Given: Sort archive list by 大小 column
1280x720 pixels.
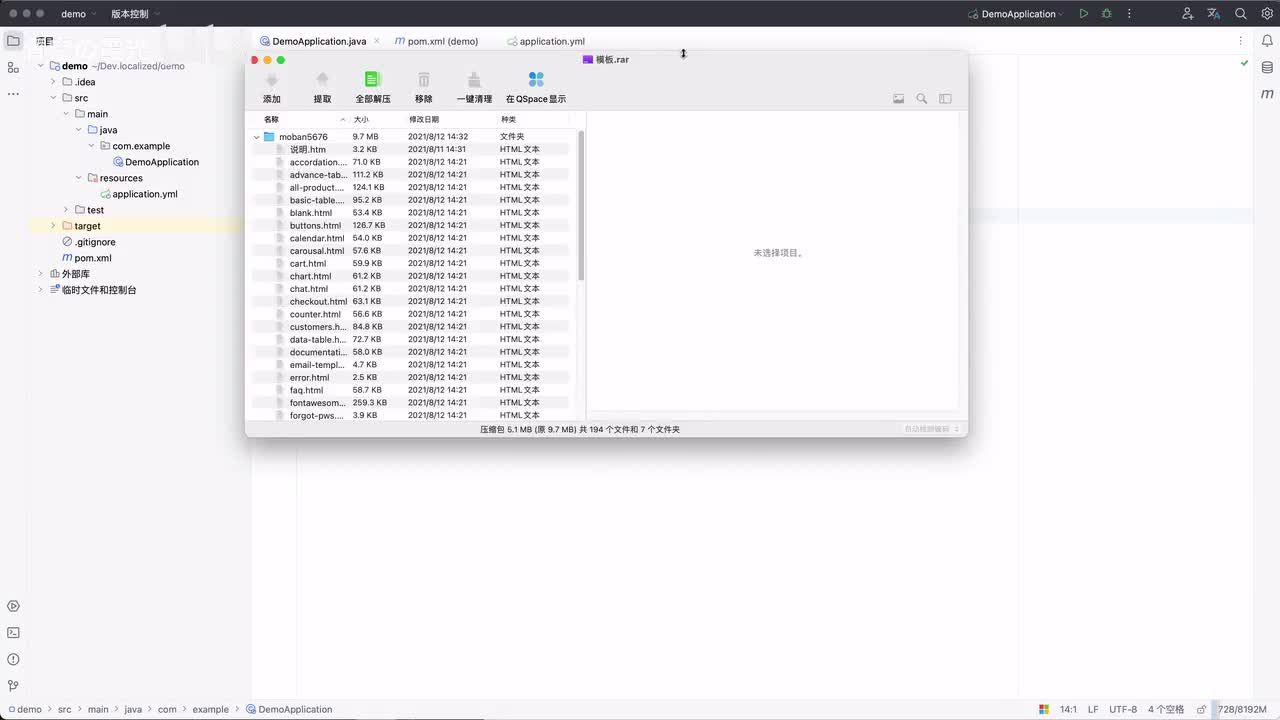Looking at the screenshot, I should [x=377, y=119].
